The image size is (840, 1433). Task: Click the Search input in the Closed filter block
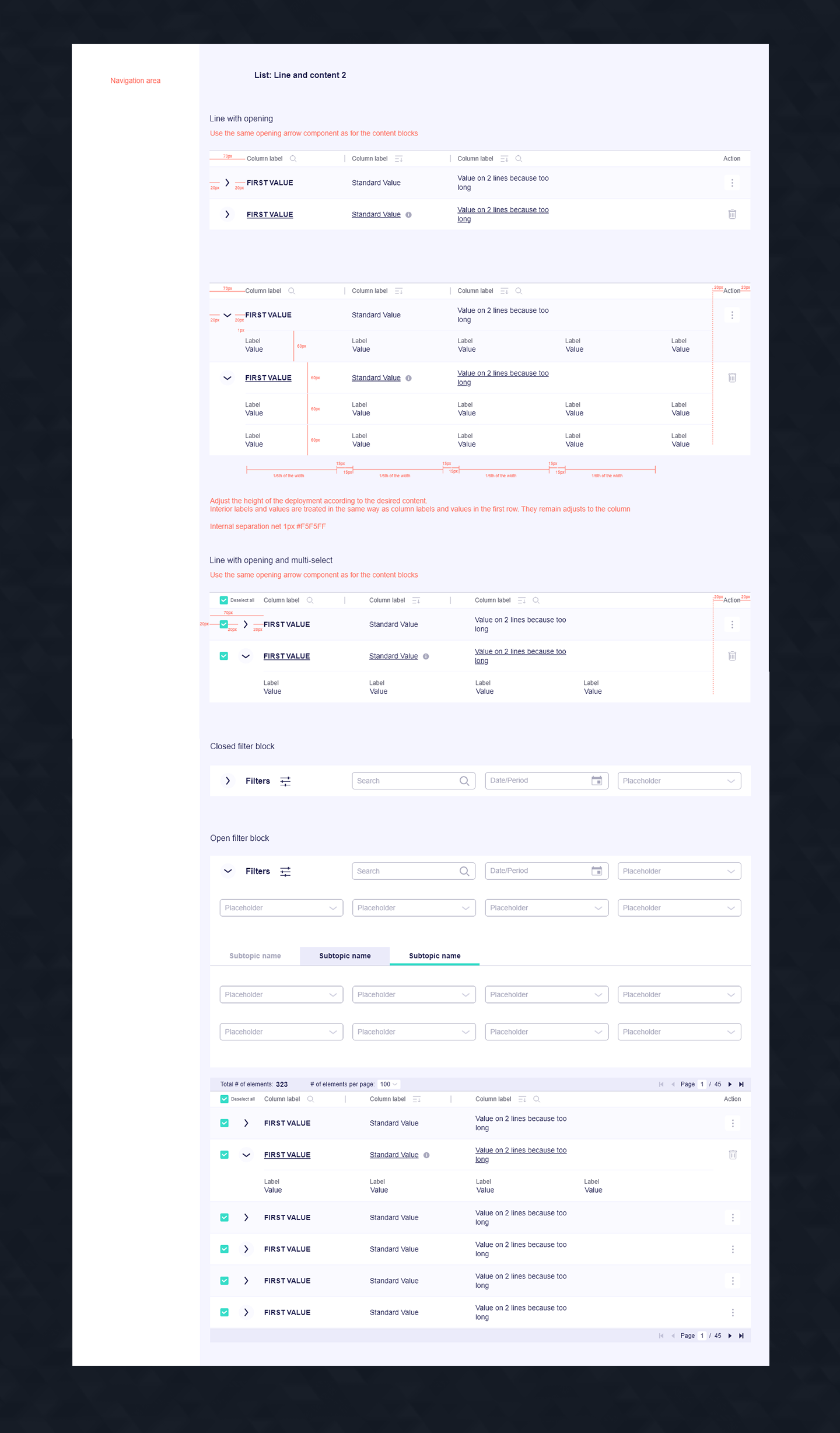tap(414, 781)
